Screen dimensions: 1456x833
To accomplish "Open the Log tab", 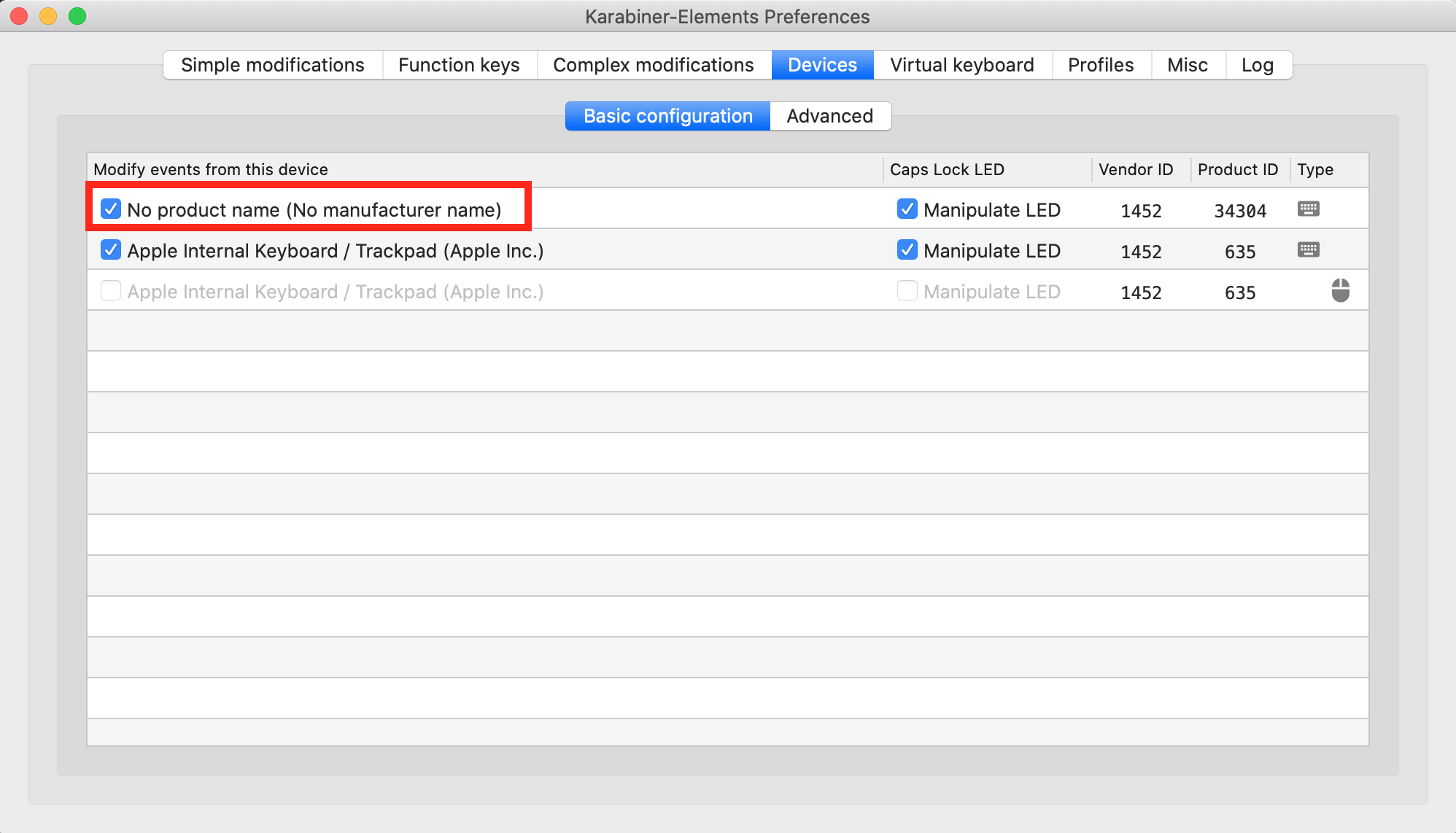I will [x=1258, y=65].
